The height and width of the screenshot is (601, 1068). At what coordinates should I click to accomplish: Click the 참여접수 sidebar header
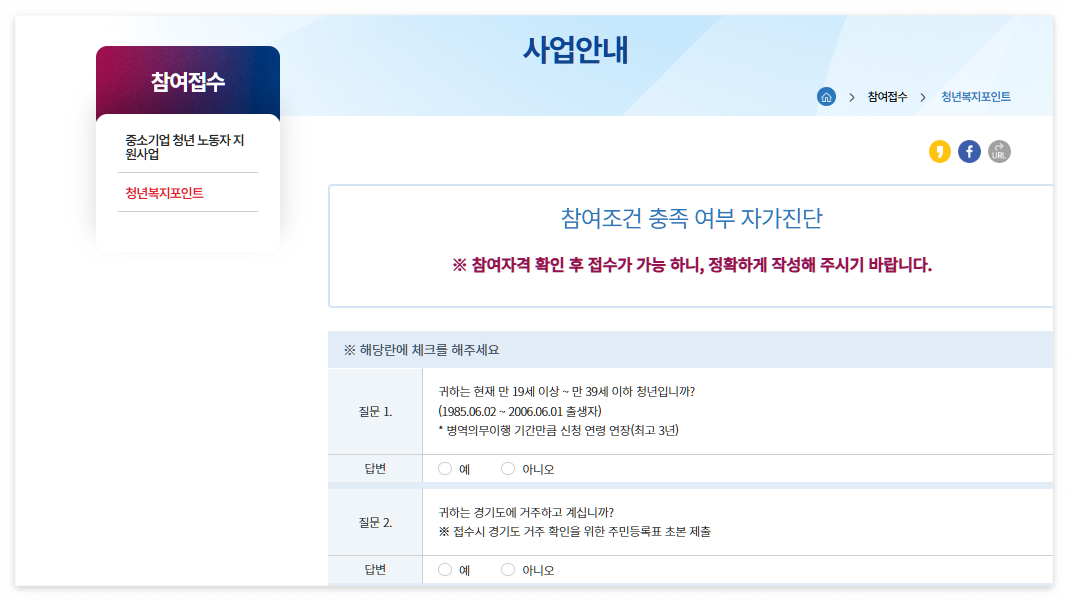(x=188, y=82)
